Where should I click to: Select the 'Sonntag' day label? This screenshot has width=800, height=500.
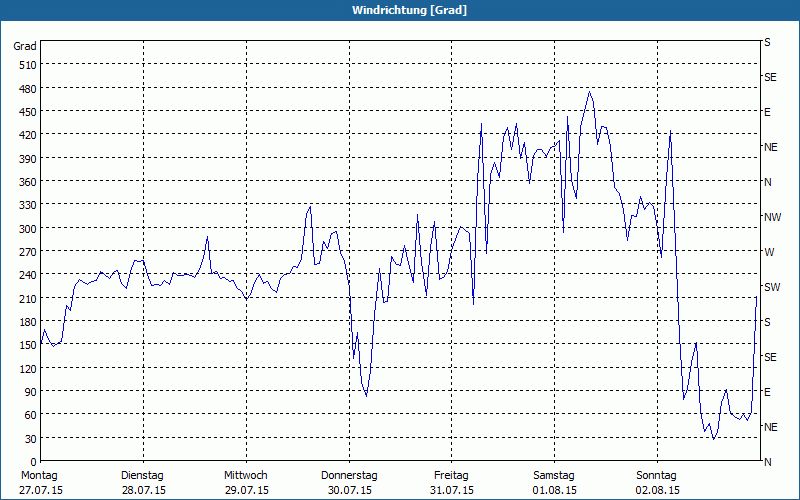click(x=657, y=476)
